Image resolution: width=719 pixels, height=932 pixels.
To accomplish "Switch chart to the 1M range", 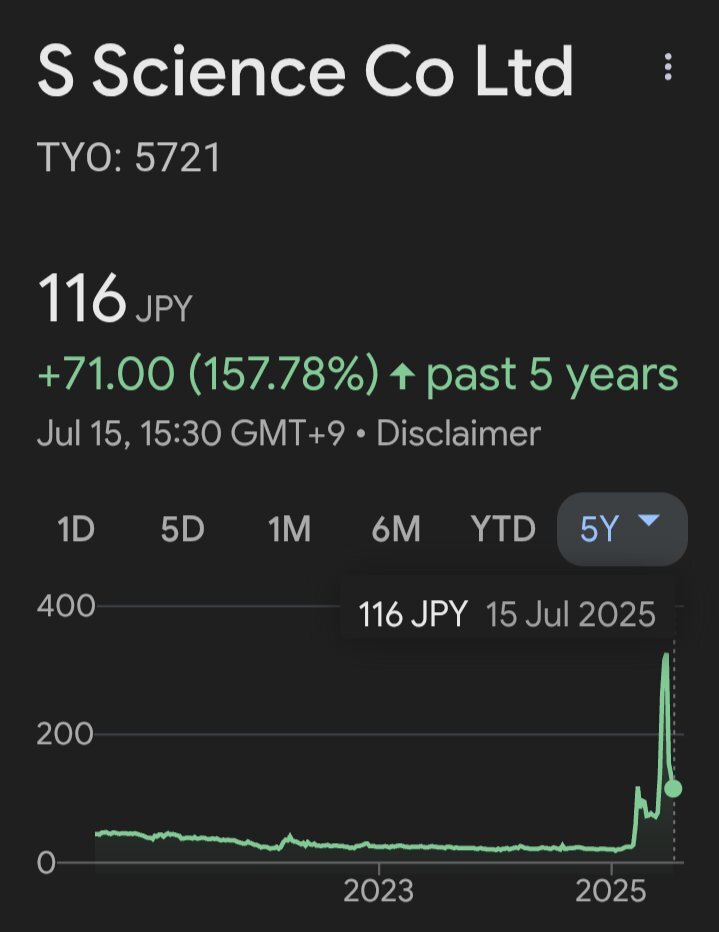I will [x=289, y=528].
